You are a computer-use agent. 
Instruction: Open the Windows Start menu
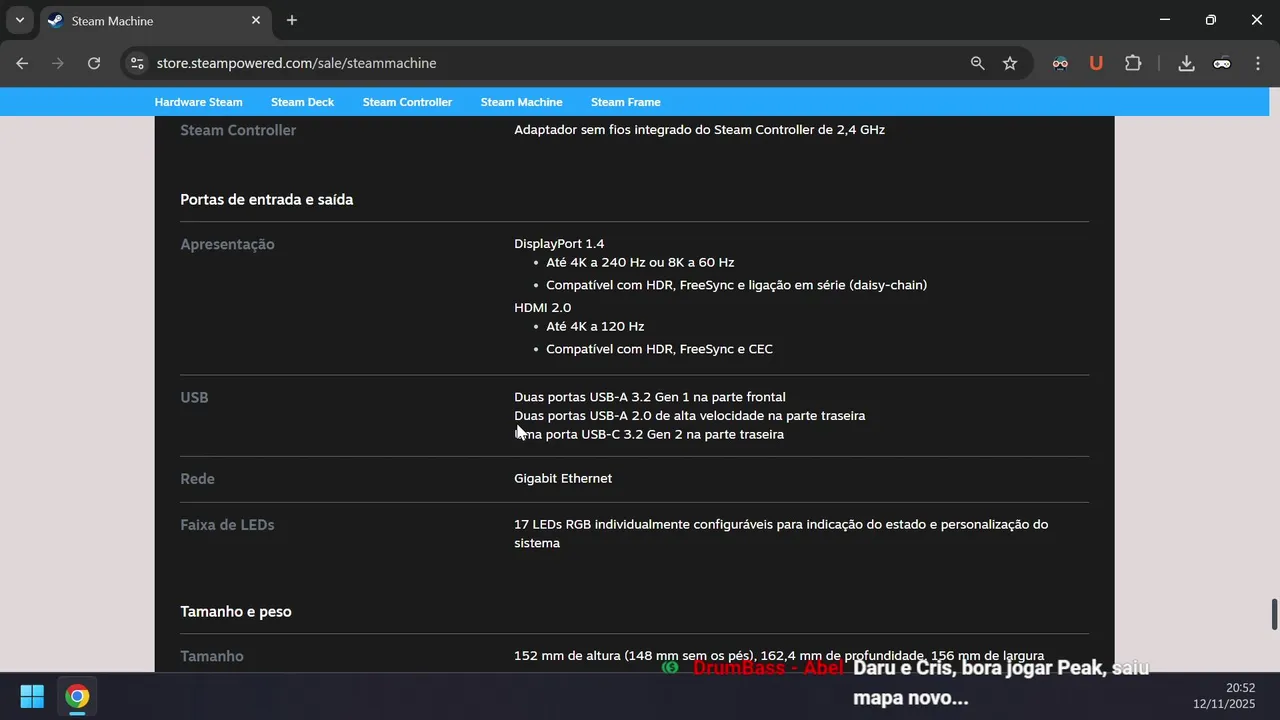click(32, 696)
